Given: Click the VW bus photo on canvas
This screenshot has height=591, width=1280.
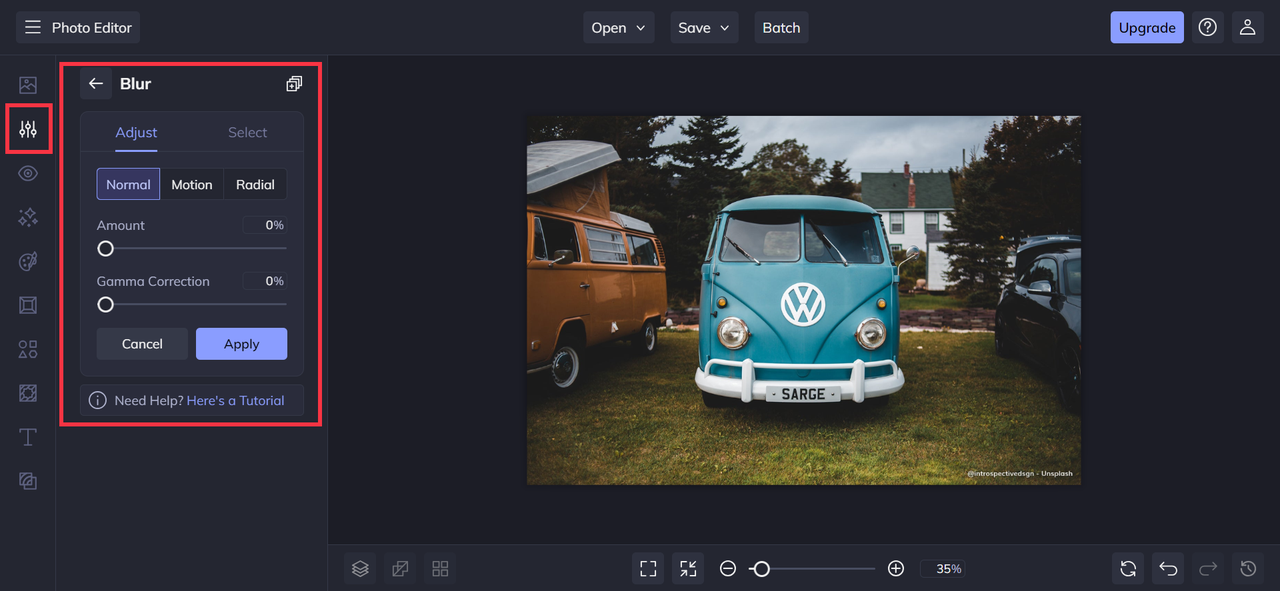Looking at the screenshot, I should click(804, 300).
